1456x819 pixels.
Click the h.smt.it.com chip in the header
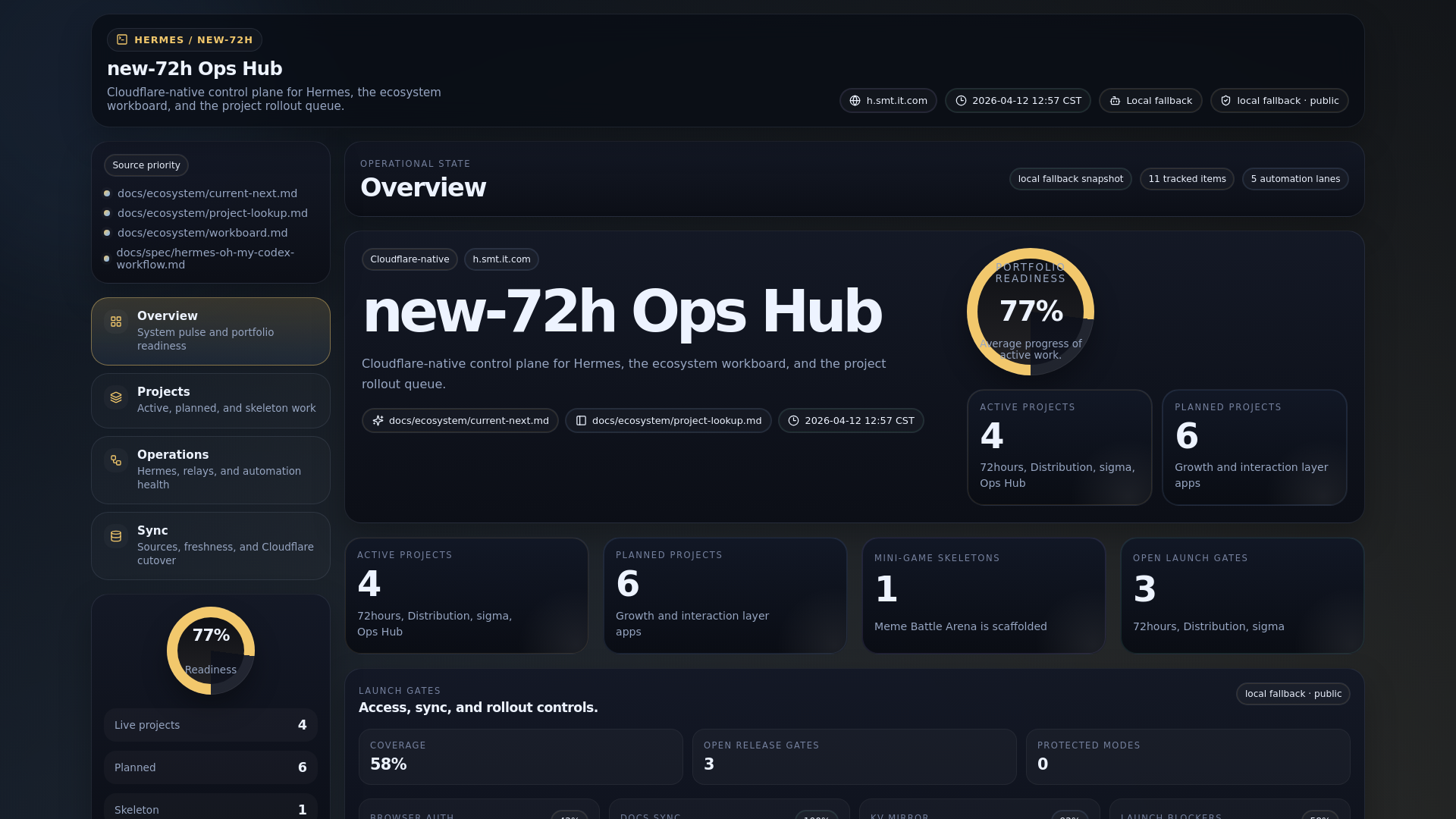888,101
